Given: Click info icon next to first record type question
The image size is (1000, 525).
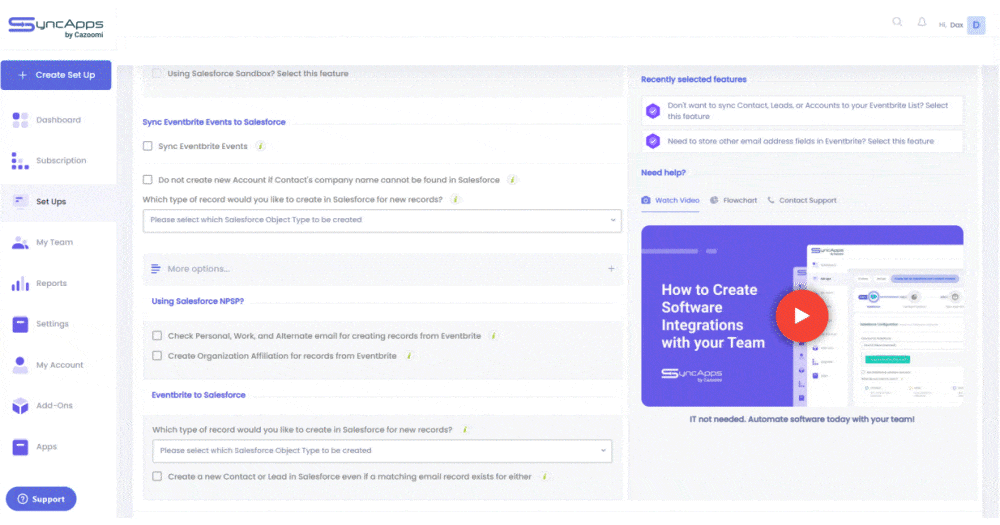Looking at the screenshot, I should point(455,199).
